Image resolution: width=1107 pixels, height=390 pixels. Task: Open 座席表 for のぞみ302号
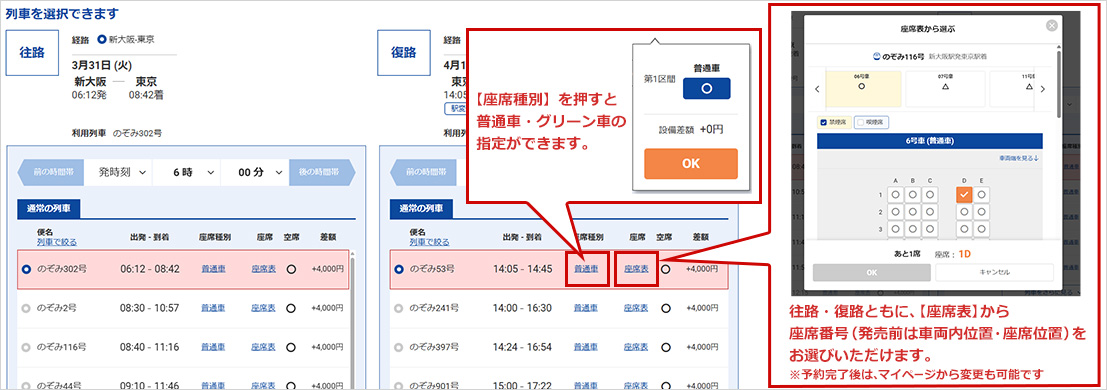click(263, 269)
